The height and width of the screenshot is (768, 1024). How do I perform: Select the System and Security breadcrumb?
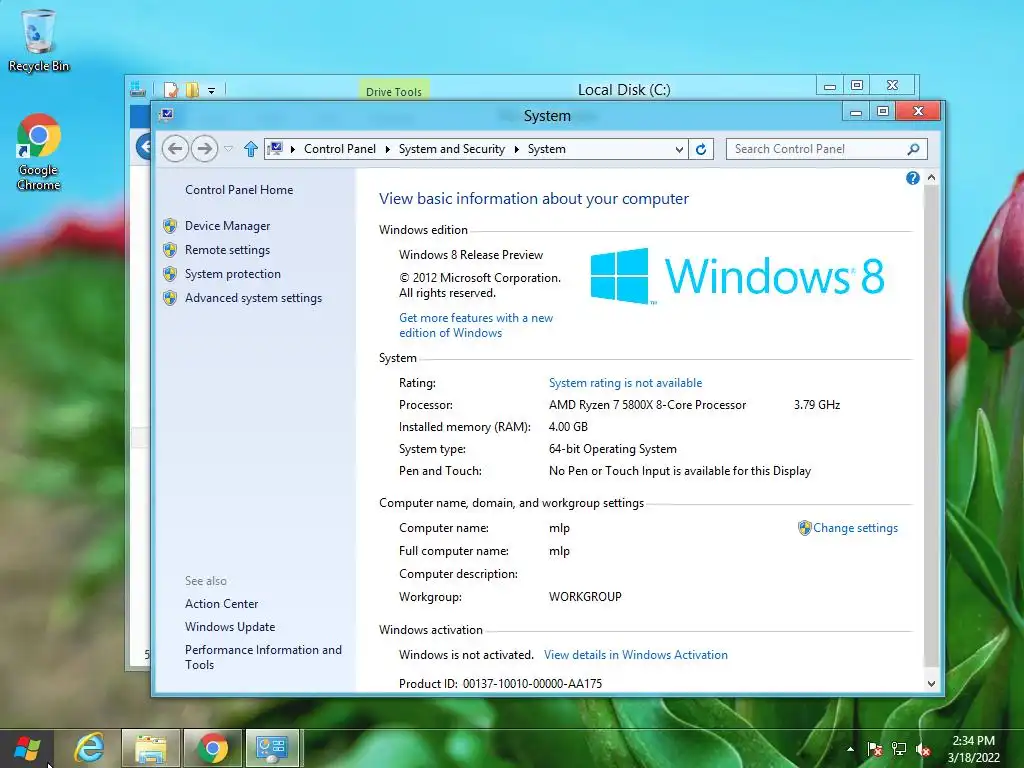pyautogui.click(x=452, y=149)
